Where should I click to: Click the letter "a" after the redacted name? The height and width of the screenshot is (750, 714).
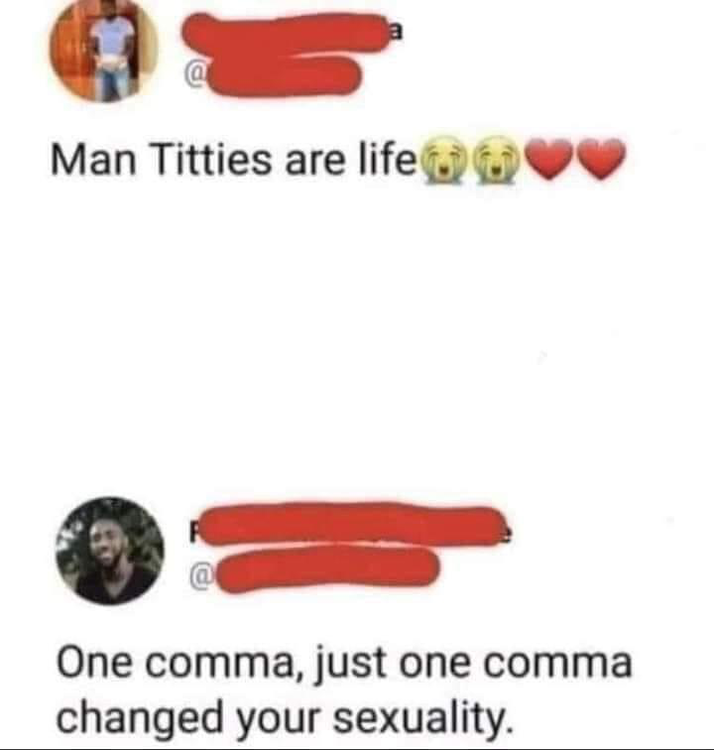[396, 33]
